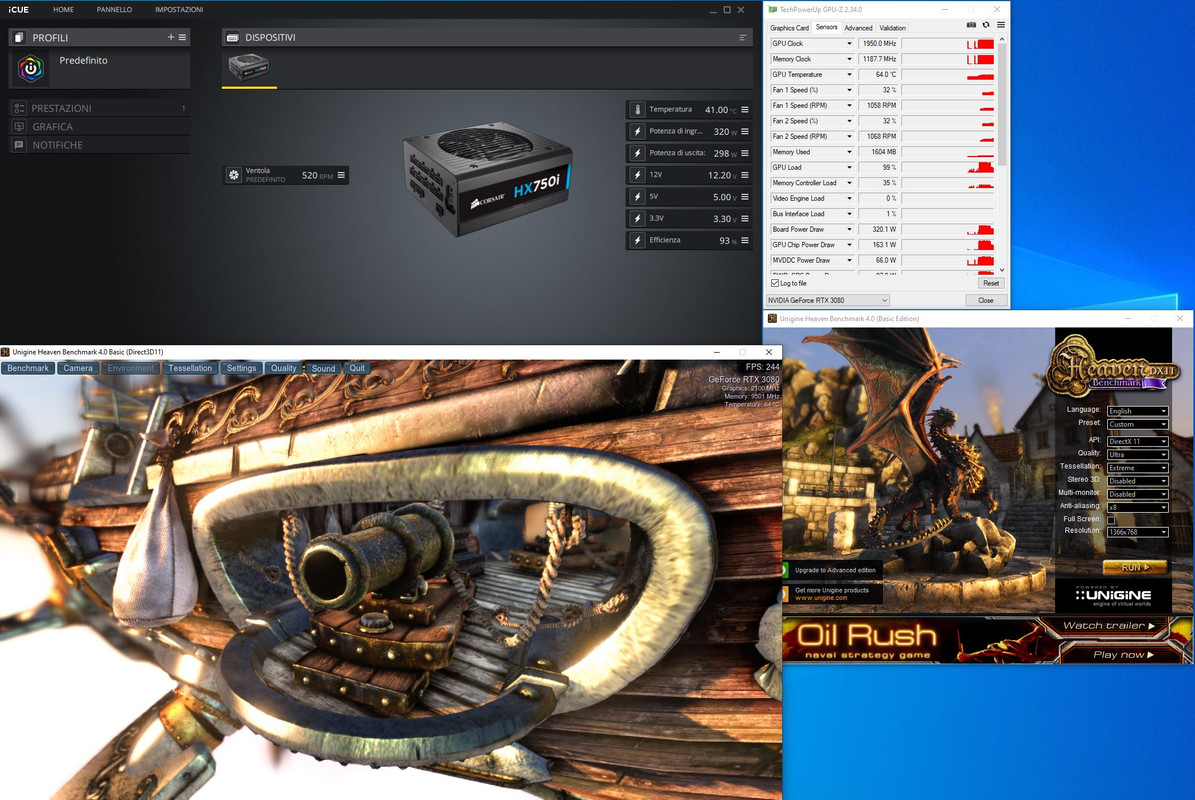Open the Board Power Draw sensor dropdown
1195x800 pixels.
point(849,229)
